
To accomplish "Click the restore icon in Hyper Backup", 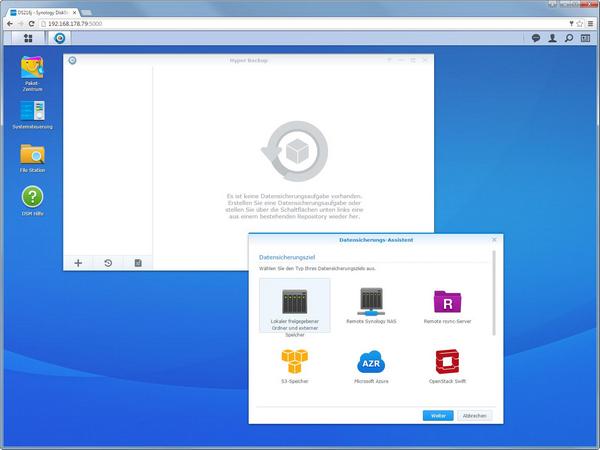I will [108, 263].
